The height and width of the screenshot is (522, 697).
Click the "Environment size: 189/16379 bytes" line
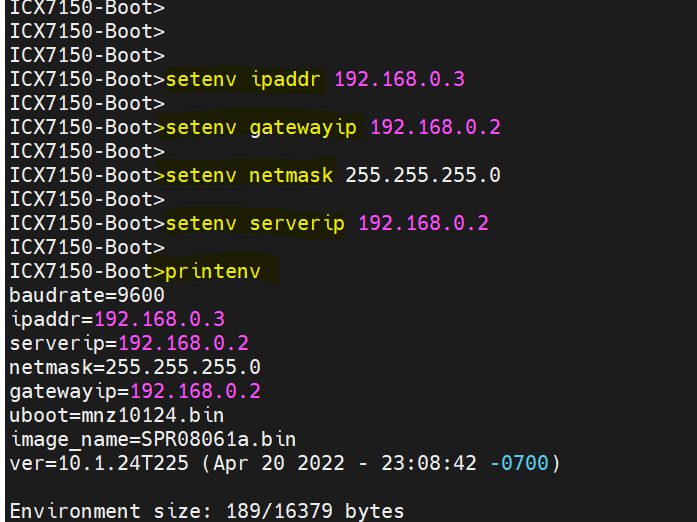click(x=207, y=511)
